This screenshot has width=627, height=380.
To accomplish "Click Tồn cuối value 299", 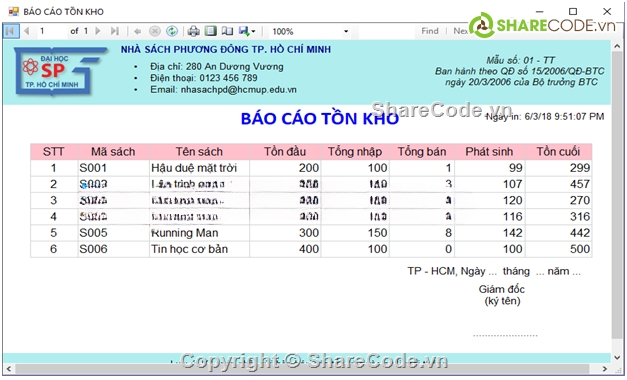I will (558, 168).
